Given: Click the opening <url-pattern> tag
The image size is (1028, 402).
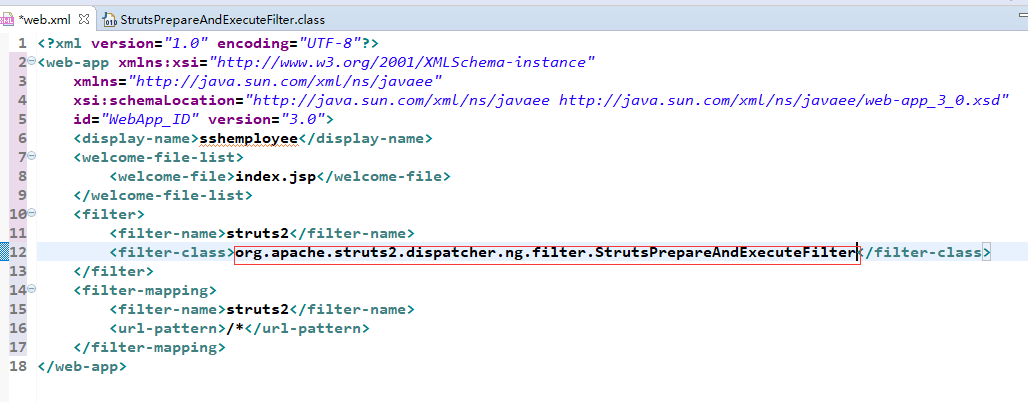Looking at the screenshot, I should [x=168, y=328].
